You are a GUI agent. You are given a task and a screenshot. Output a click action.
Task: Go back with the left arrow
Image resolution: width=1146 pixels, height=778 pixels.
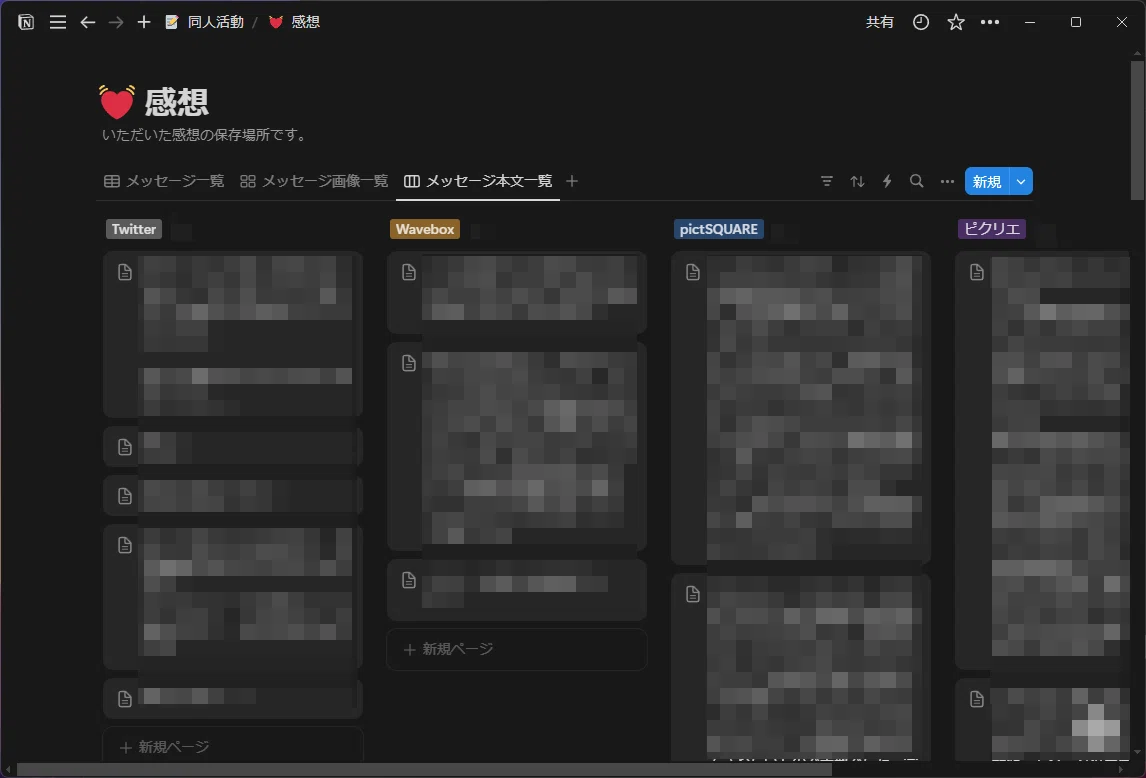[88, 22]
